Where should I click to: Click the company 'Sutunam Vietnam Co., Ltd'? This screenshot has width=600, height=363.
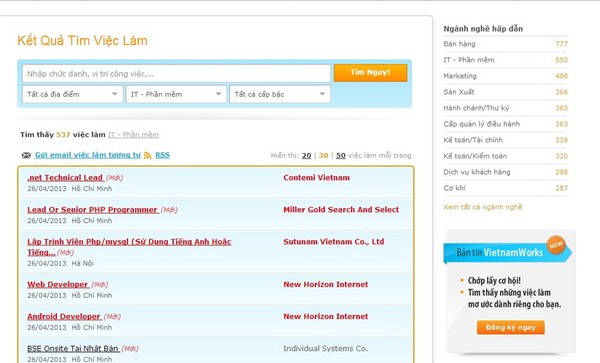click(334, 242)
